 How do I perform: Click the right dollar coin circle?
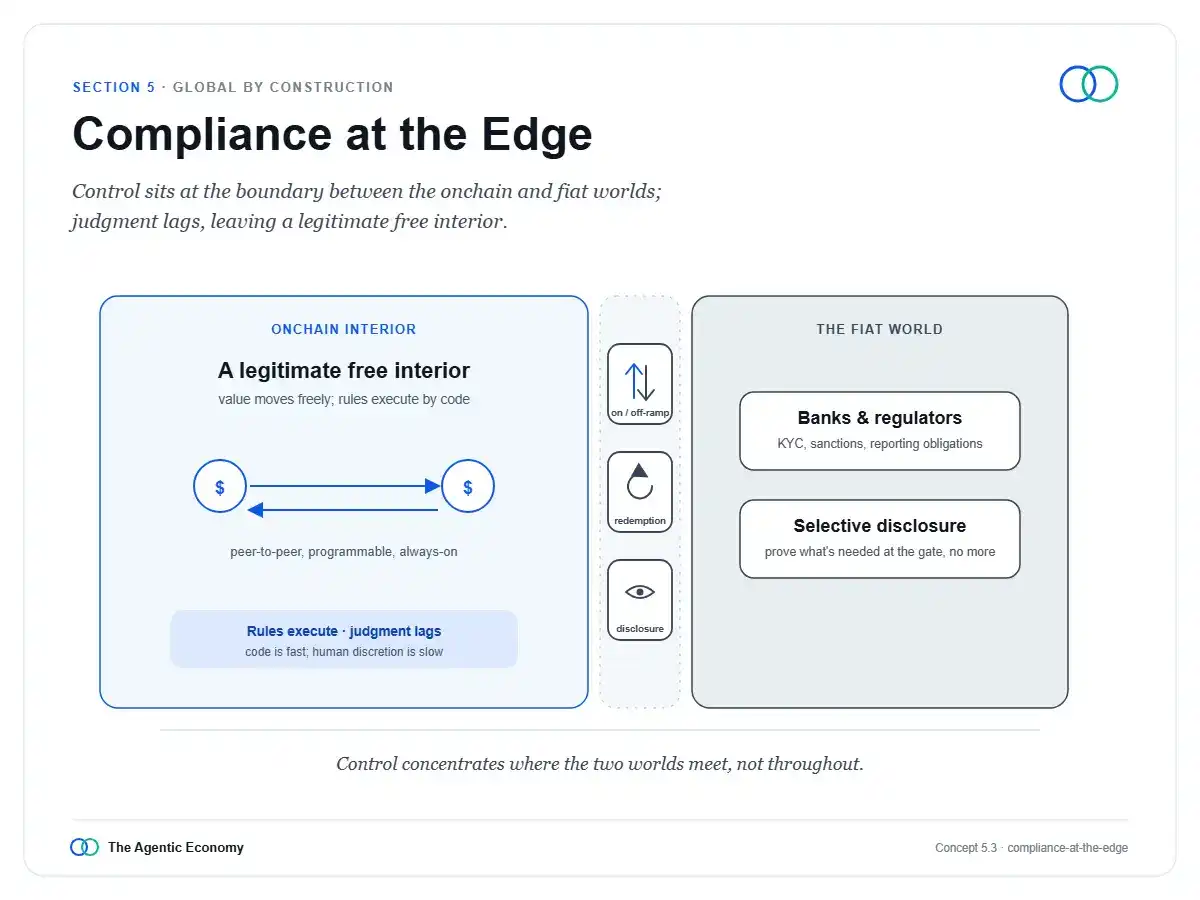tap(468, 487)
